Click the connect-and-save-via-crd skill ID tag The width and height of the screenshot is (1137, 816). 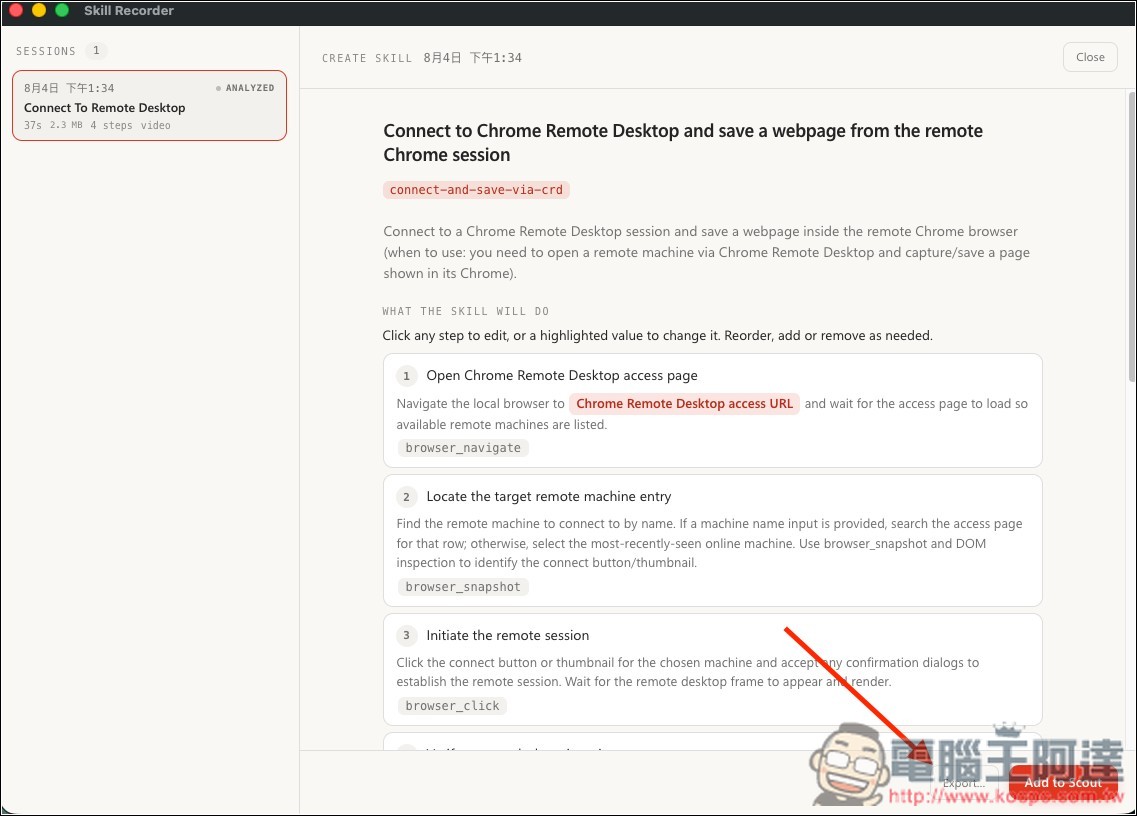pyautogui.click(x=476, y=189)
